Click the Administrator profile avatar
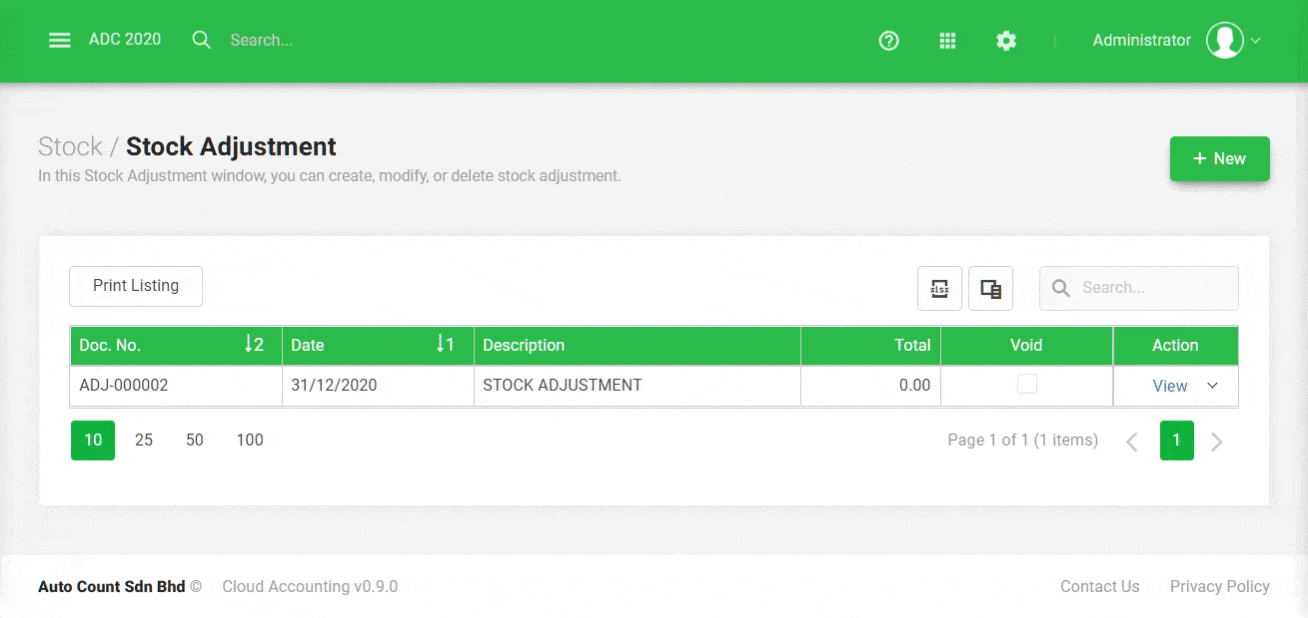 pos(1224,40)
